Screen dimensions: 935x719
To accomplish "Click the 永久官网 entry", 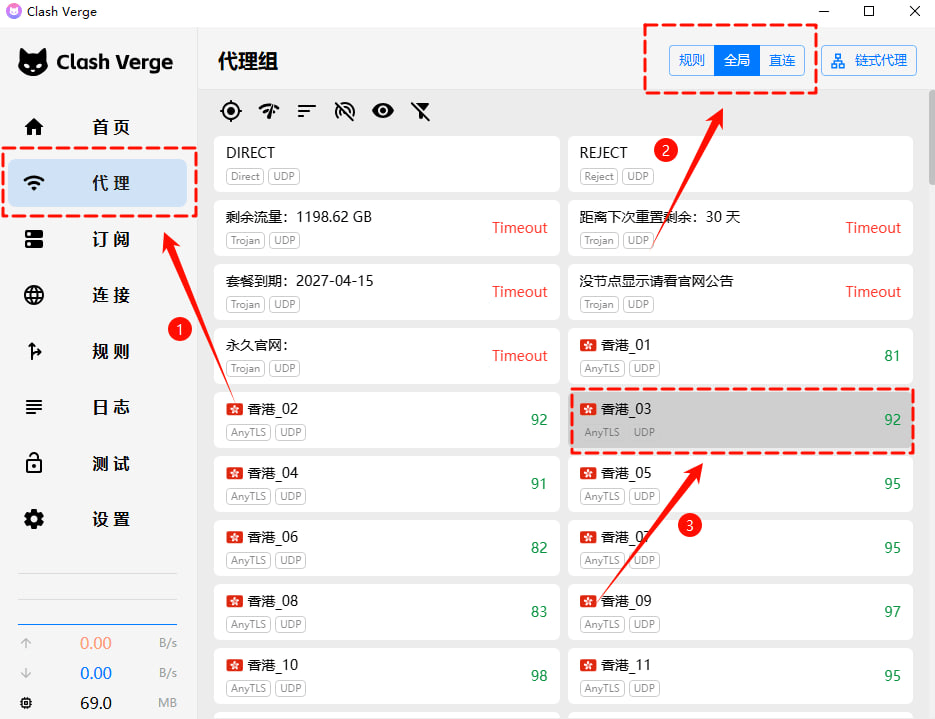I will [387, 356].
